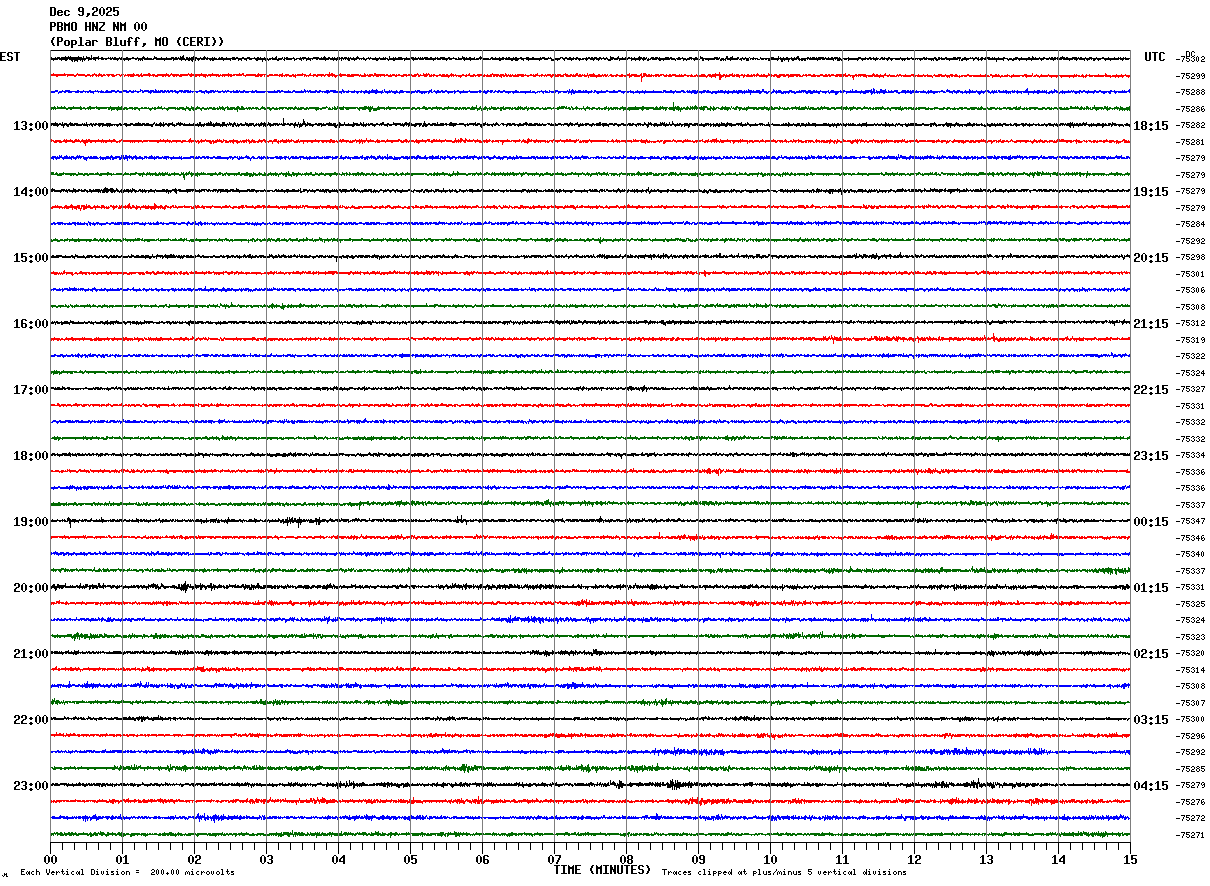Click the DC offset value -75347

coord(1190,522)
